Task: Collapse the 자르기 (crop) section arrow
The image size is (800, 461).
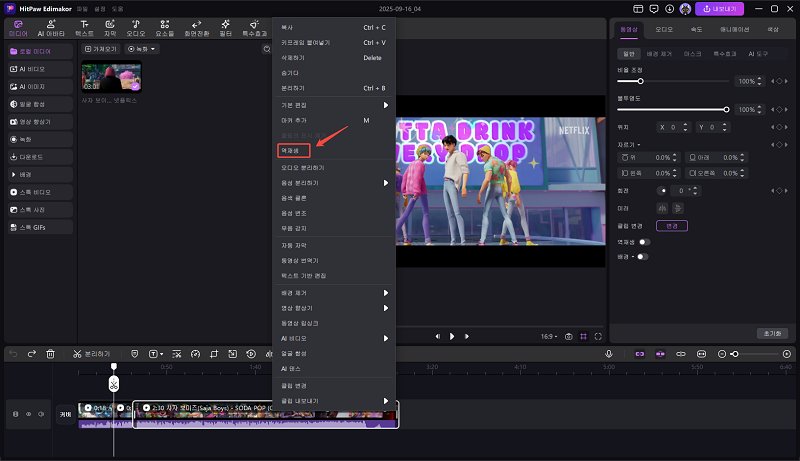Action: [638, 145]
